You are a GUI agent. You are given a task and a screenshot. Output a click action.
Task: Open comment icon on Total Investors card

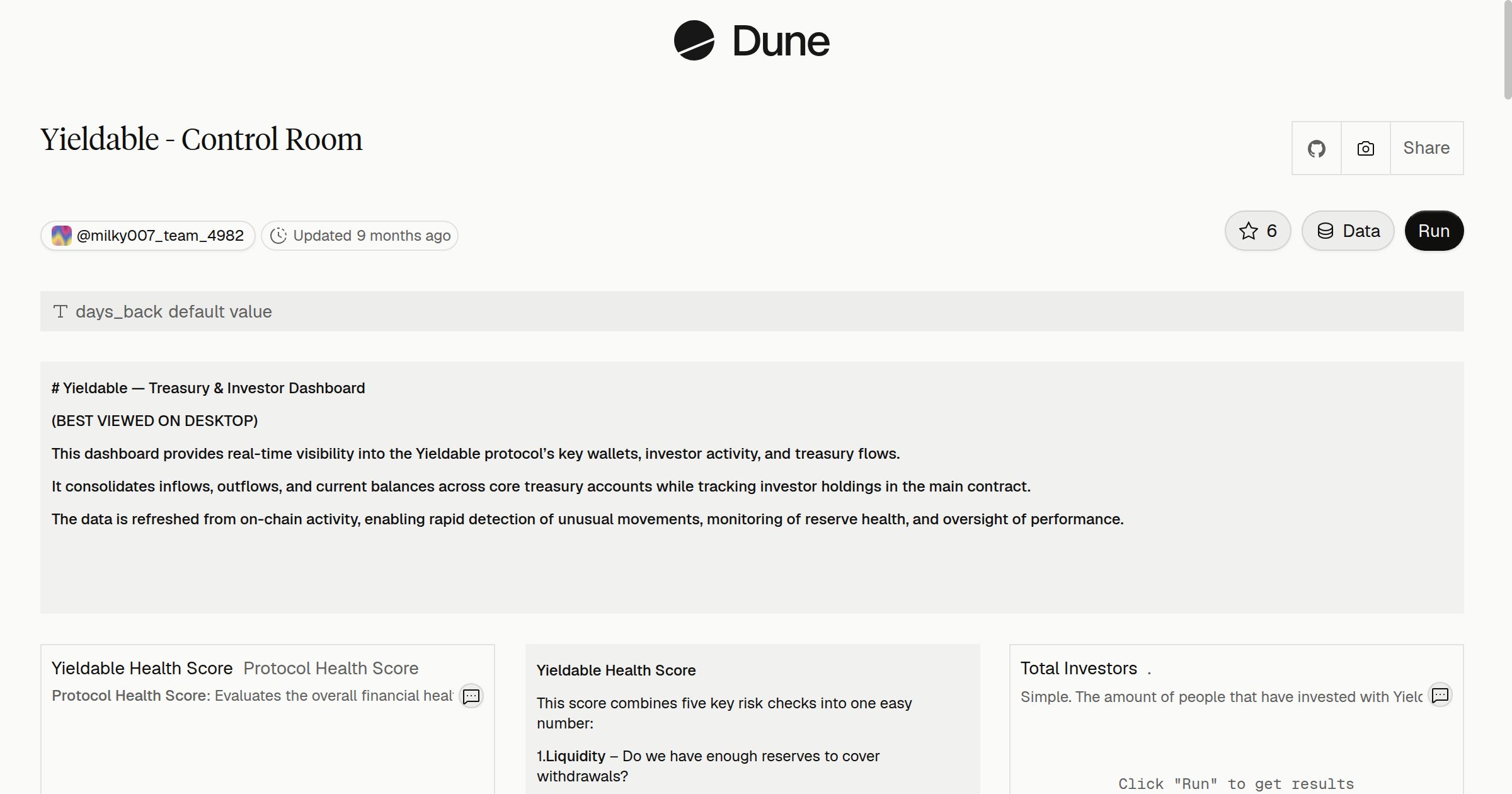(x=1440, y=695)
